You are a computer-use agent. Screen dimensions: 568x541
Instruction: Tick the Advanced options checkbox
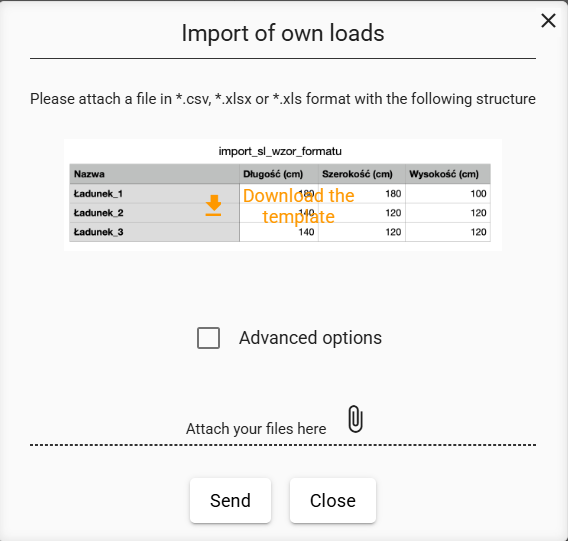pos(208,338)
